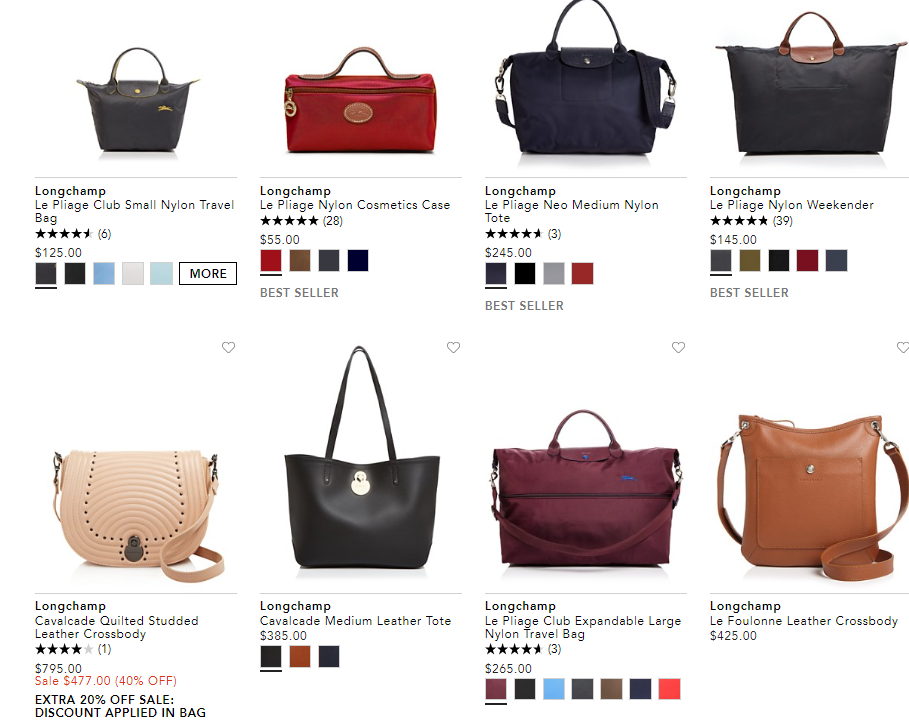Pick black swatch for Neo Medium Nylon Tote

[x=525, y=274]
